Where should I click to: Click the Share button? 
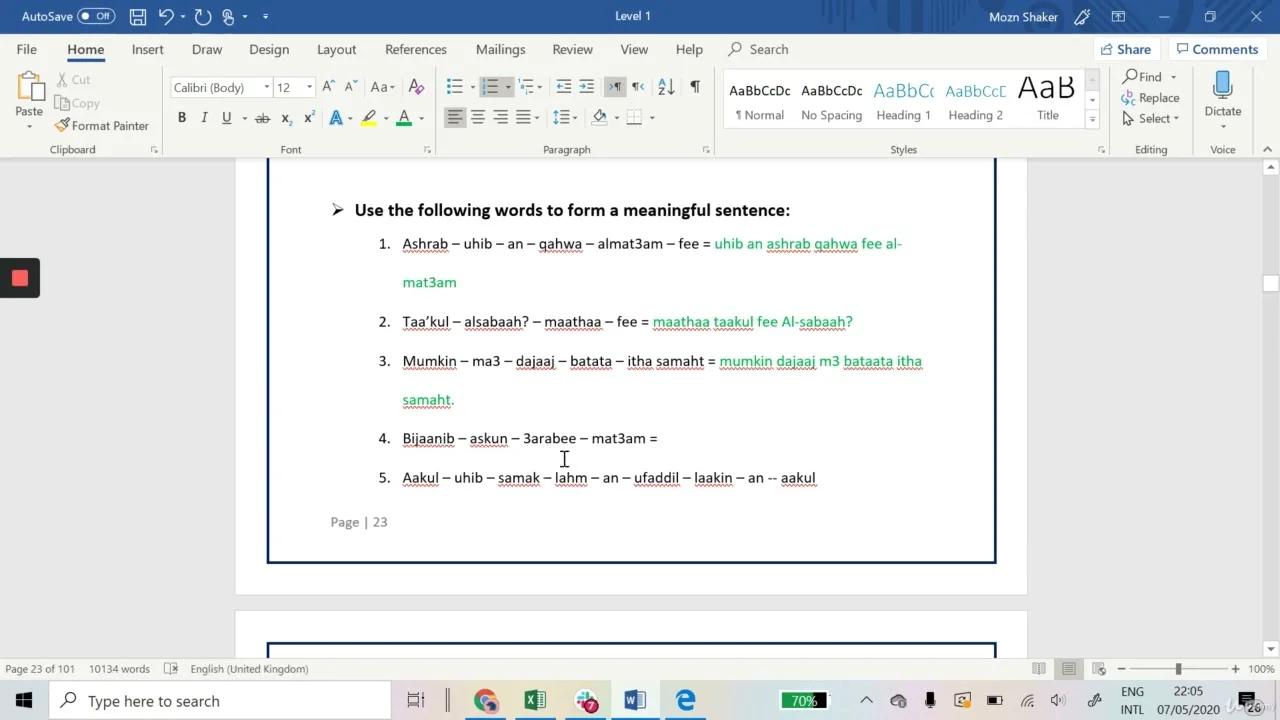(1125, 49)
